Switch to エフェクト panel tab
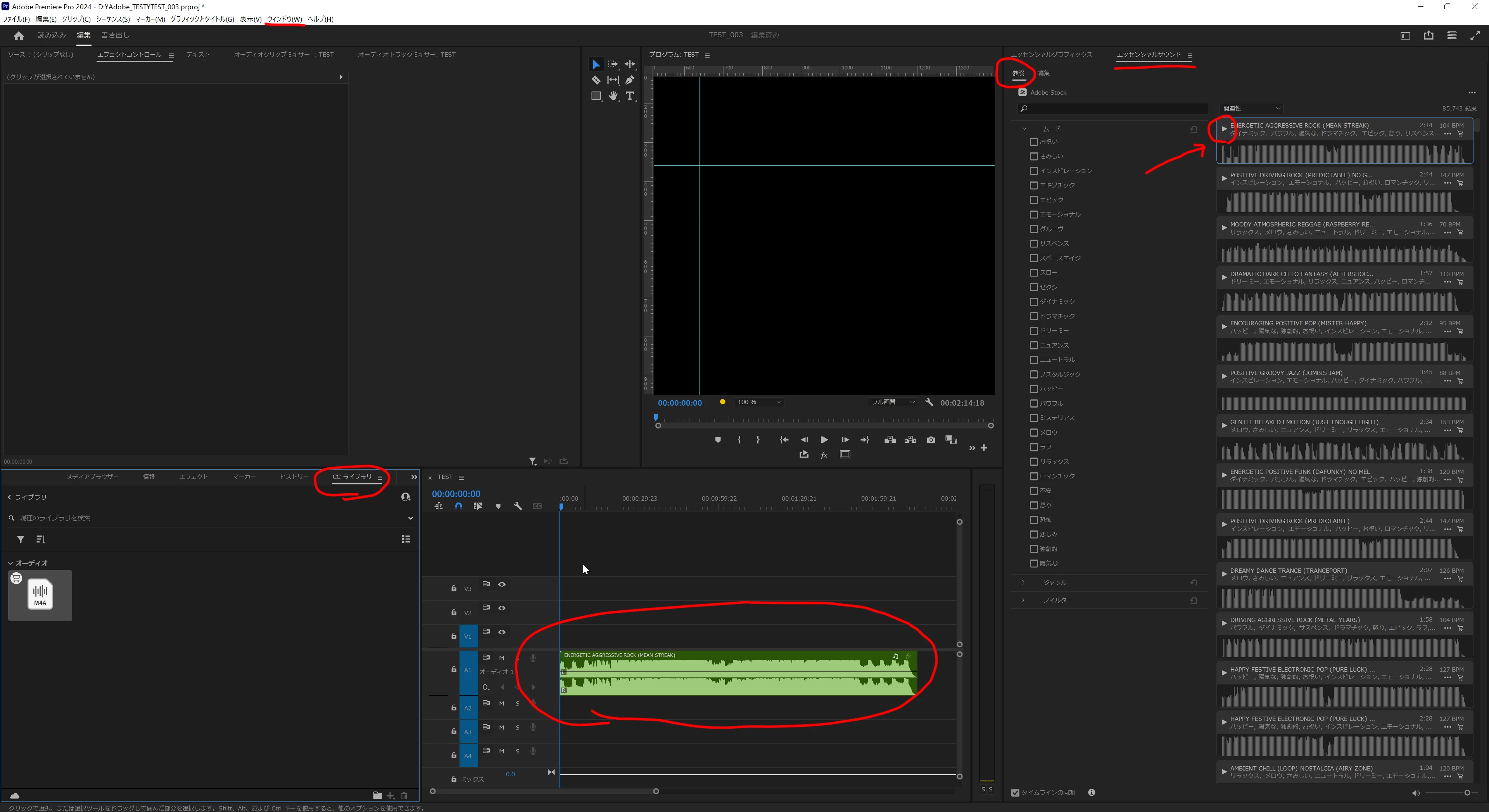Image resolution: width=1489 pixels, height=812 pixels. tap(193, 477)
